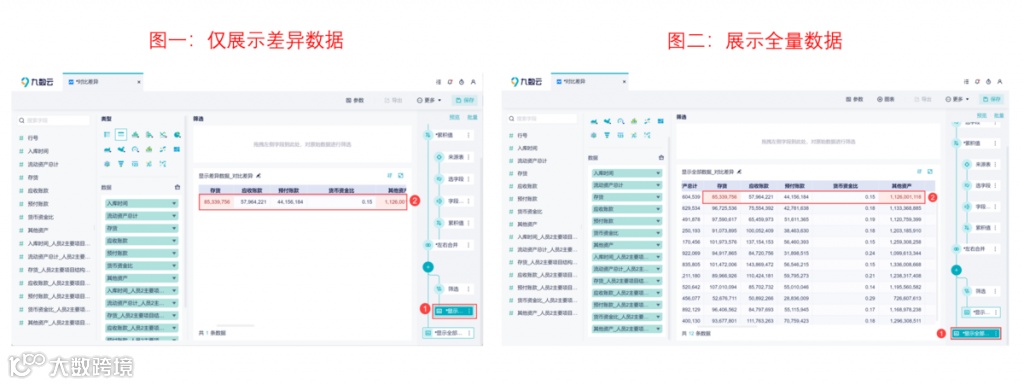1024x385 pixels.
Task: Open the 更多 dropdown in left window
Action: click(x=429, y=100)
